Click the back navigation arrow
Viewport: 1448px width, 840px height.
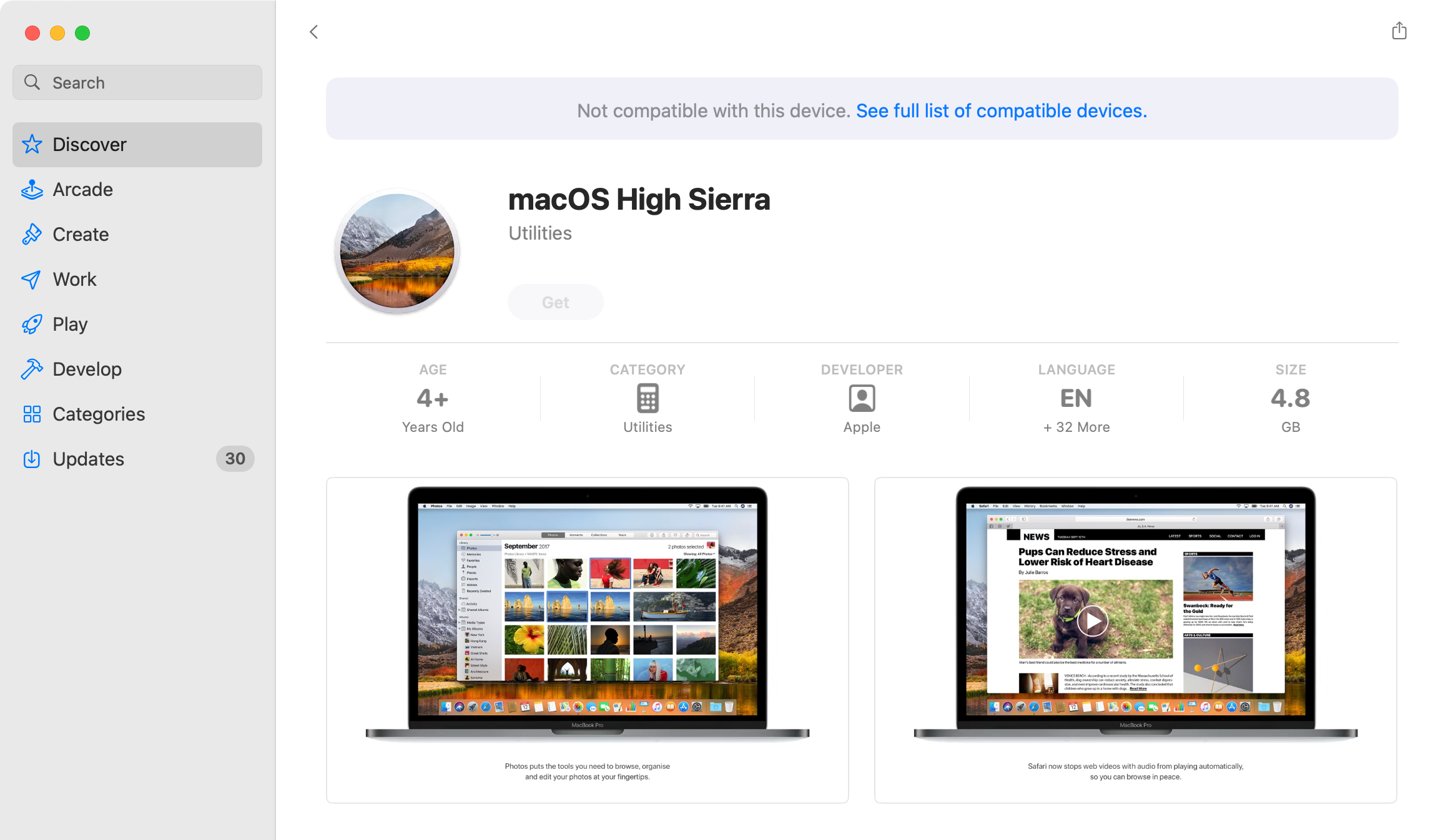pos(313,31)
